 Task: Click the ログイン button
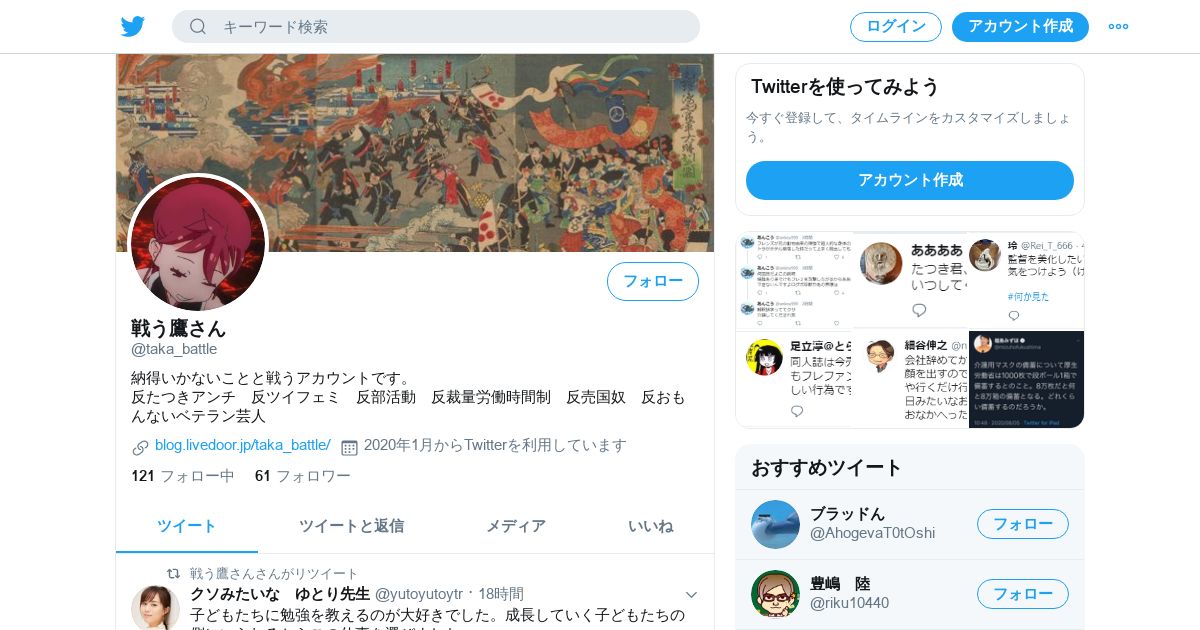pyautogui.click(x=896, y=26)
